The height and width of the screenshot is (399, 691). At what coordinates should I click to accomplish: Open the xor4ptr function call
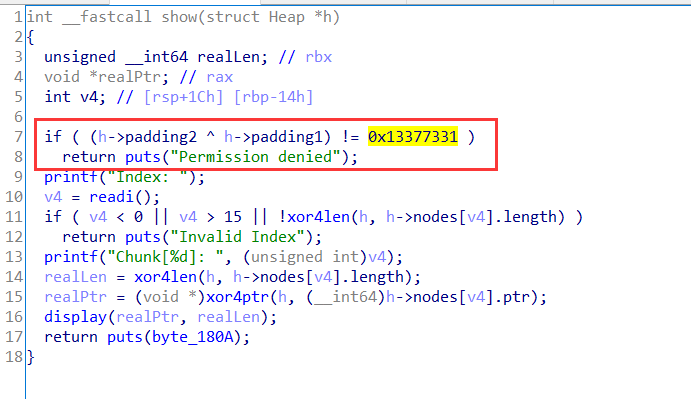click(238, 297)
